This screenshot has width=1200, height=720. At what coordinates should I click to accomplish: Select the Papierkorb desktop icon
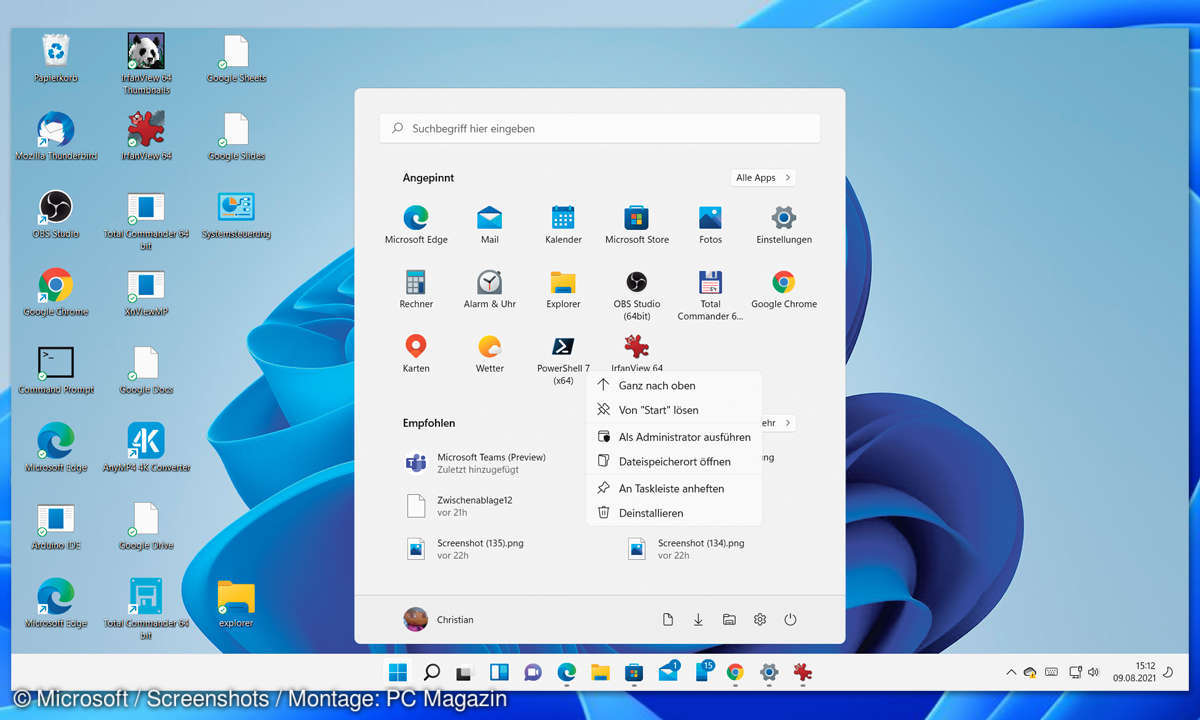(56, 59)
